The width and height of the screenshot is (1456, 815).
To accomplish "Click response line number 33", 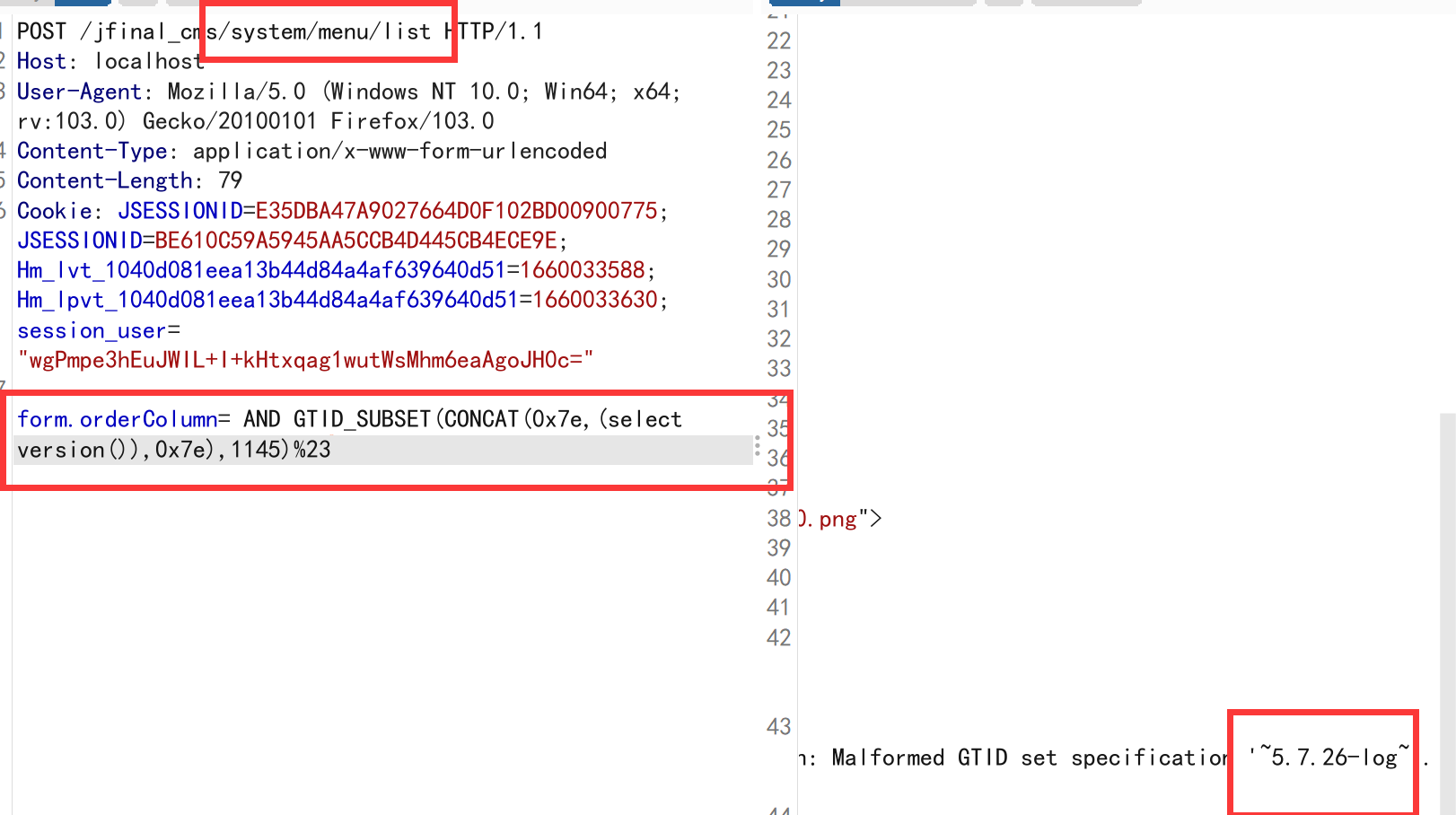I will tap(779, 368).
